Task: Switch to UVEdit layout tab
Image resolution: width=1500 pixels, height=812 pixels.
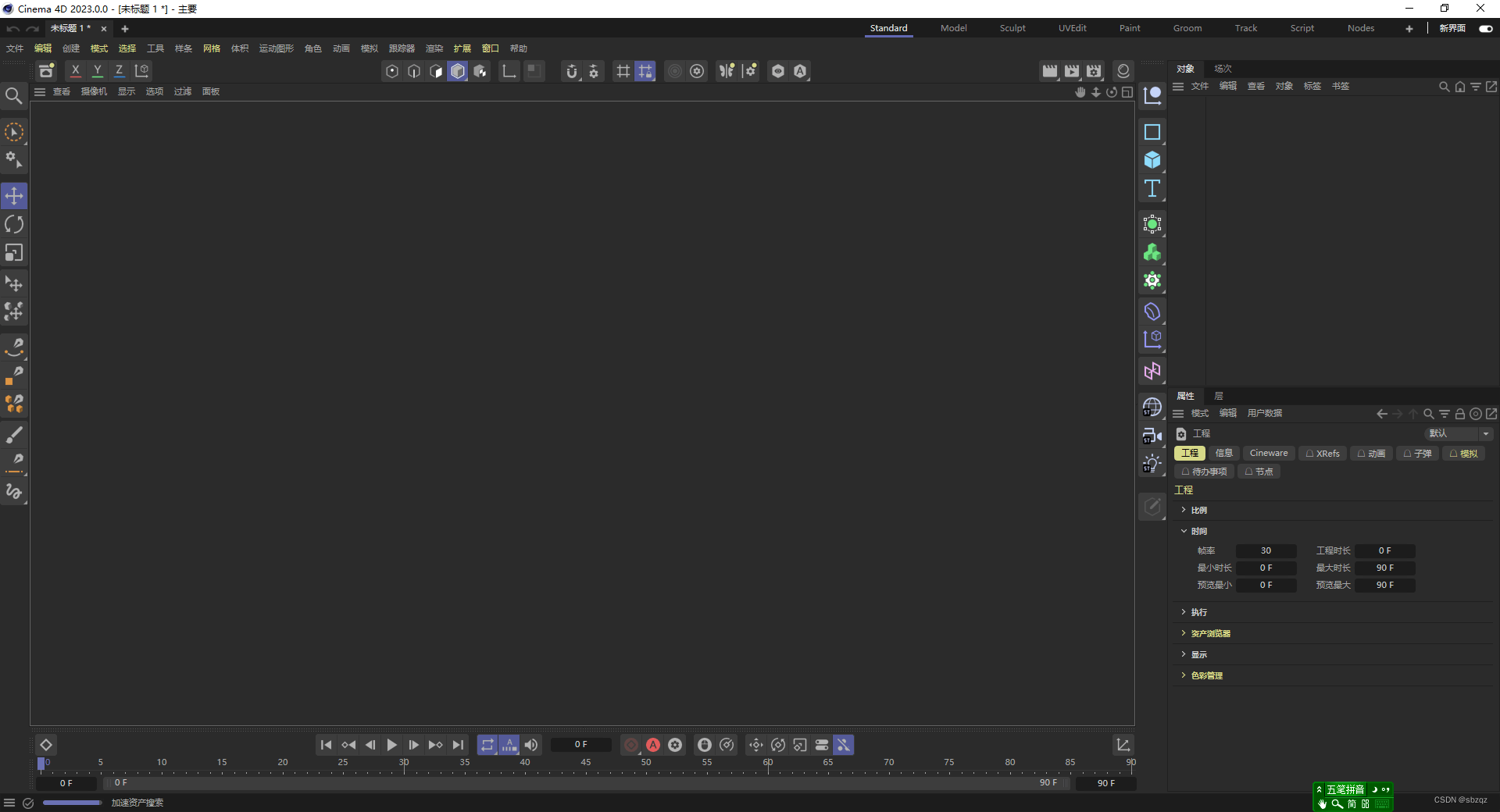Action: tap(1072, 28)
